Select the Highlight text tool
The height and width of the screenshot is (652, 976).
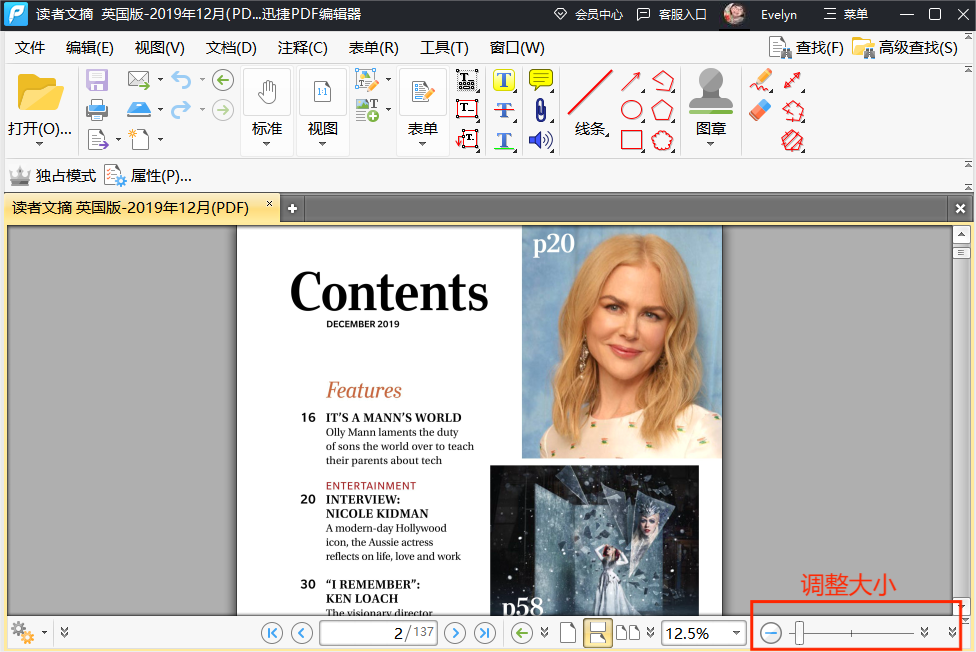504,80
